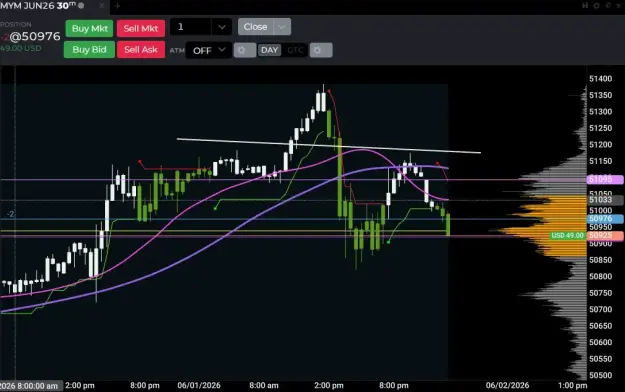The height and width of the screenshot is (392, 625).
Task: Click the Buy Mkt button
Action: pos(89,28)
